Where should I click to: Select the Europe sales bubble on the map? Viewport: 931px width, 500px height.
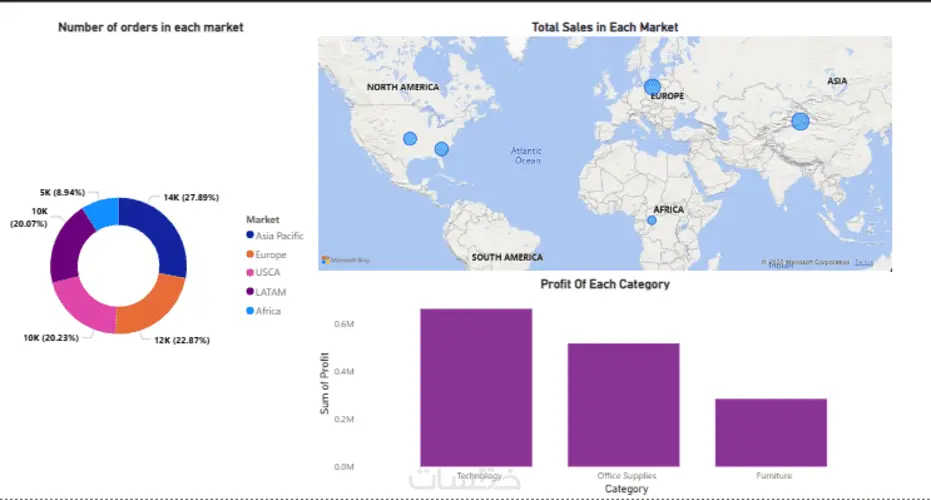653,87
